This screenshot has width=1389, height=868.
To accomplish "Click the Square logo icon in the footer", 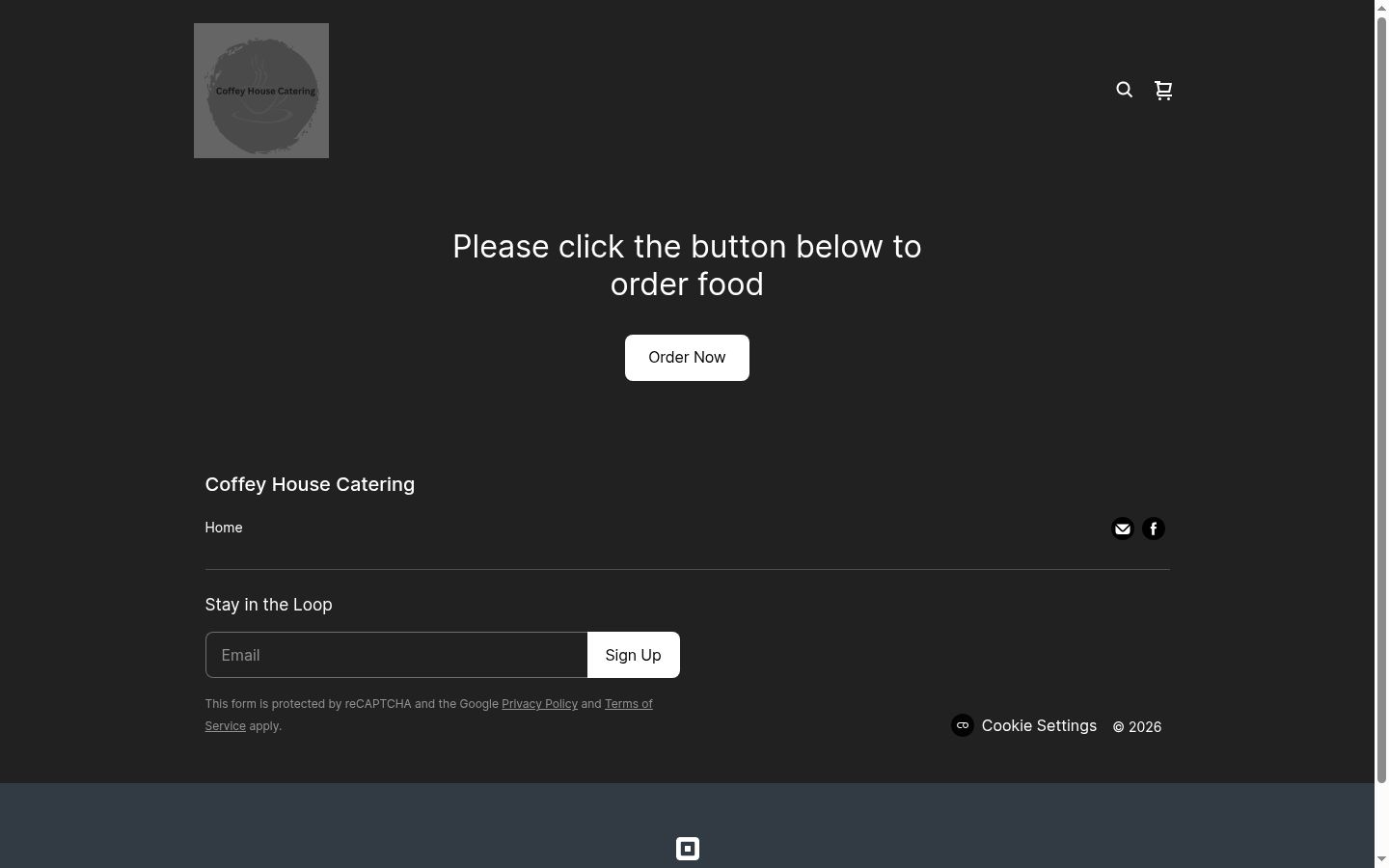I will point(688,849).
